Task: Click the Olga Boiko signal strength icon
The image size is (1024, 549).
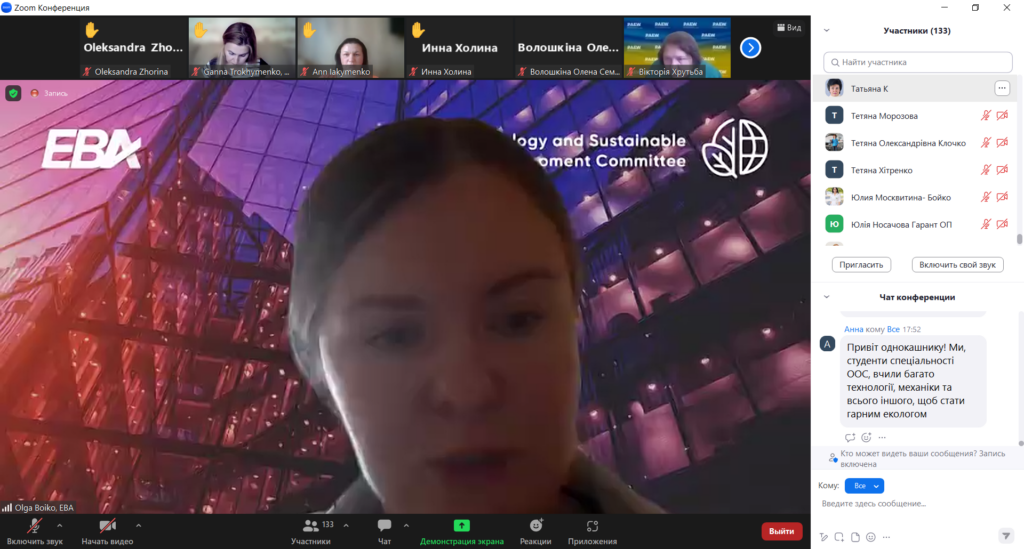Action: tap(7, 507)
